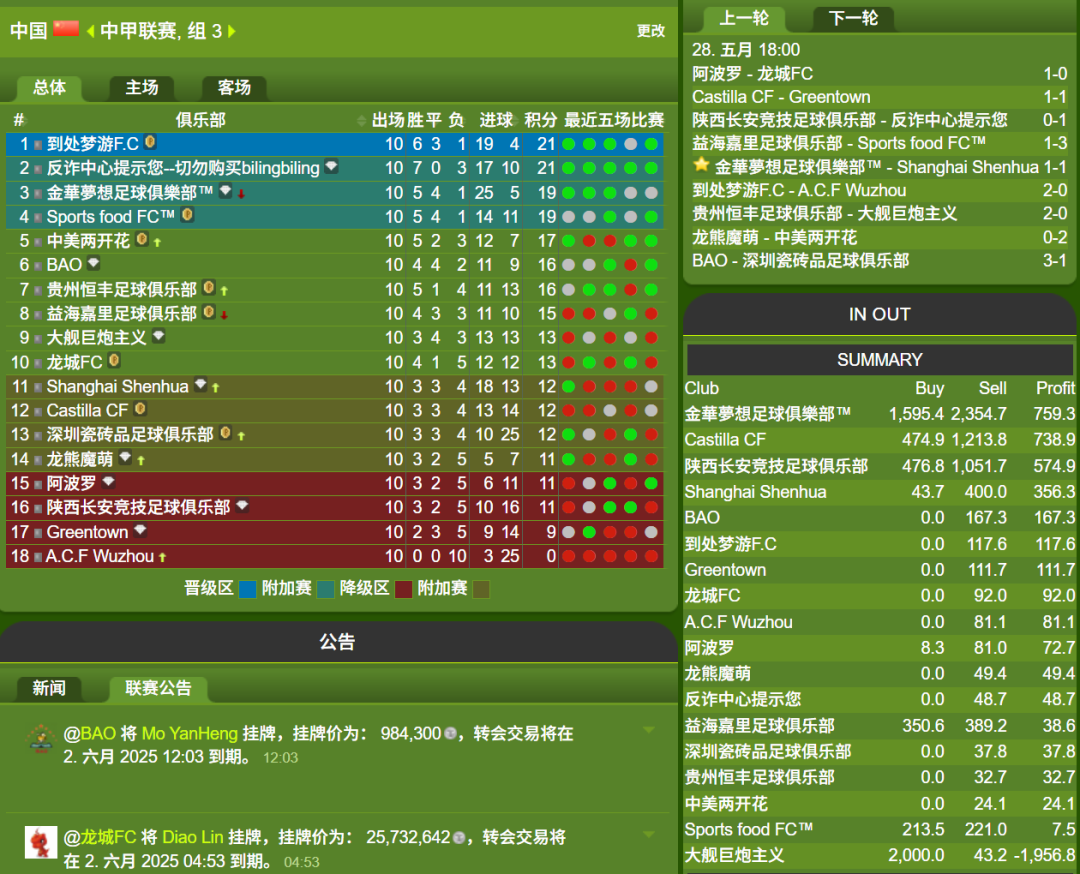Open the 联赛公告 tab
The image size is (1080, 874).
pyautogui.click(x=158, y=688)
